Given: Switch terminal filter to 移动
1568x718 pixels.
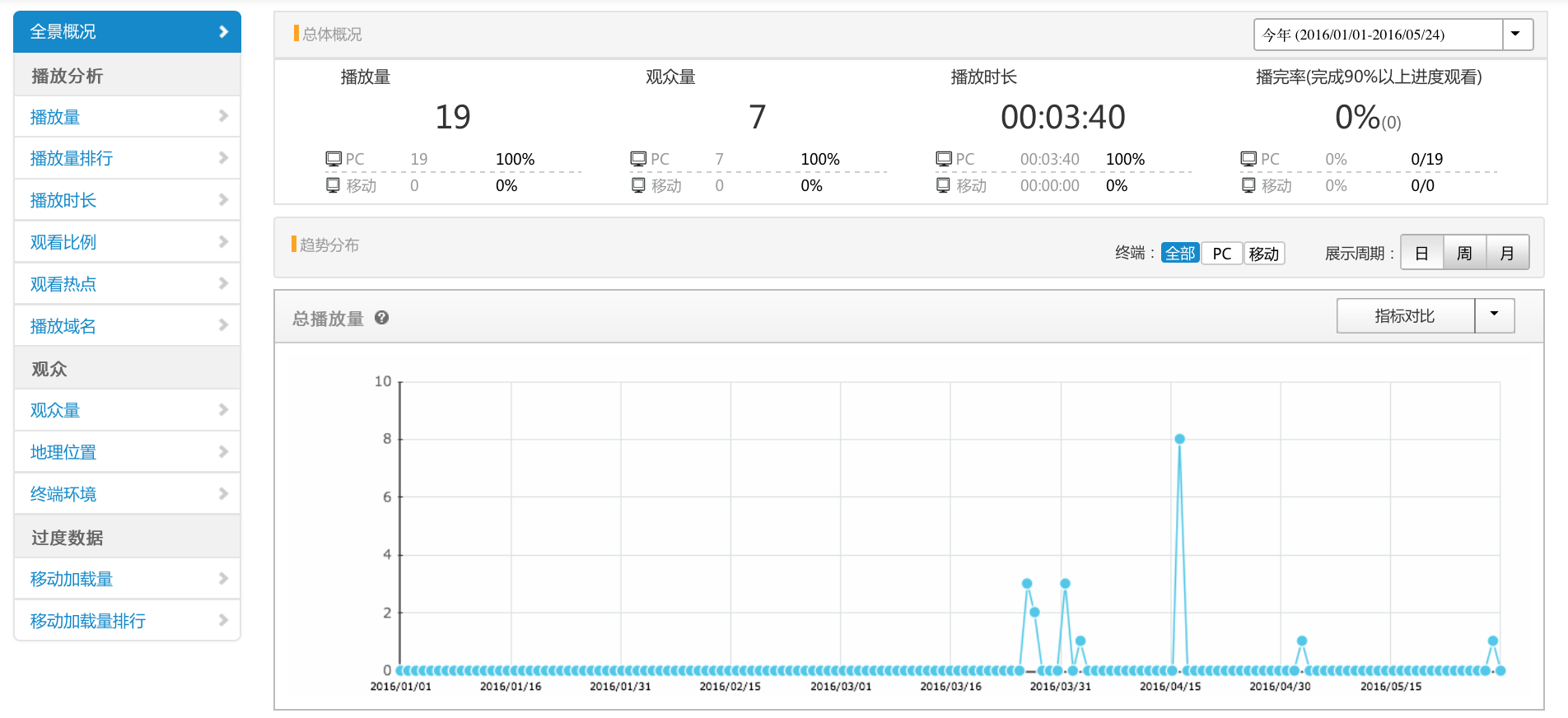Looking at the screenshot, I should click(1263, 254).
